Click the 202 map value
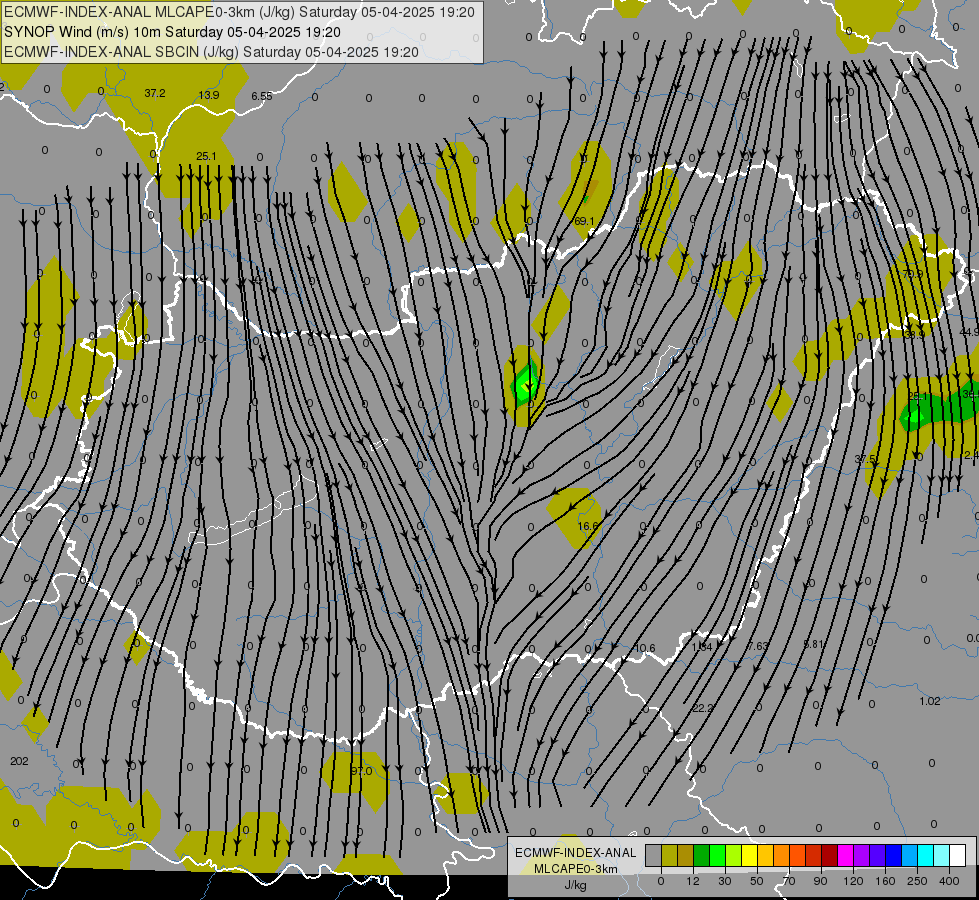 click(x=19, y=761)
